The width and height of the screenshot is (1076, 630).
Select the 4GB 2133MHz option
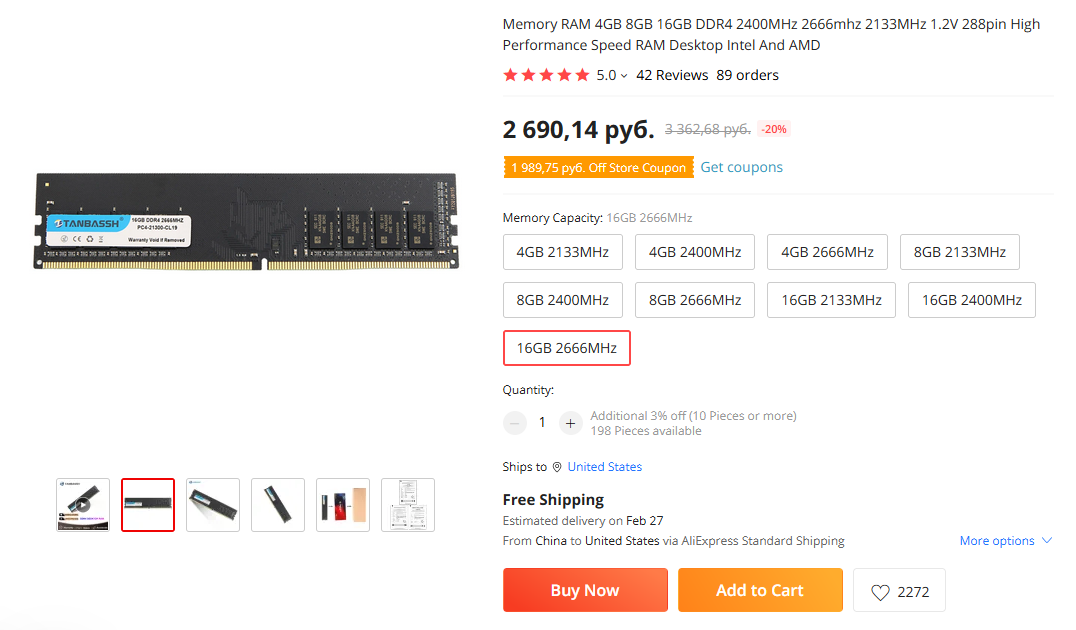[x=563, y=252]
